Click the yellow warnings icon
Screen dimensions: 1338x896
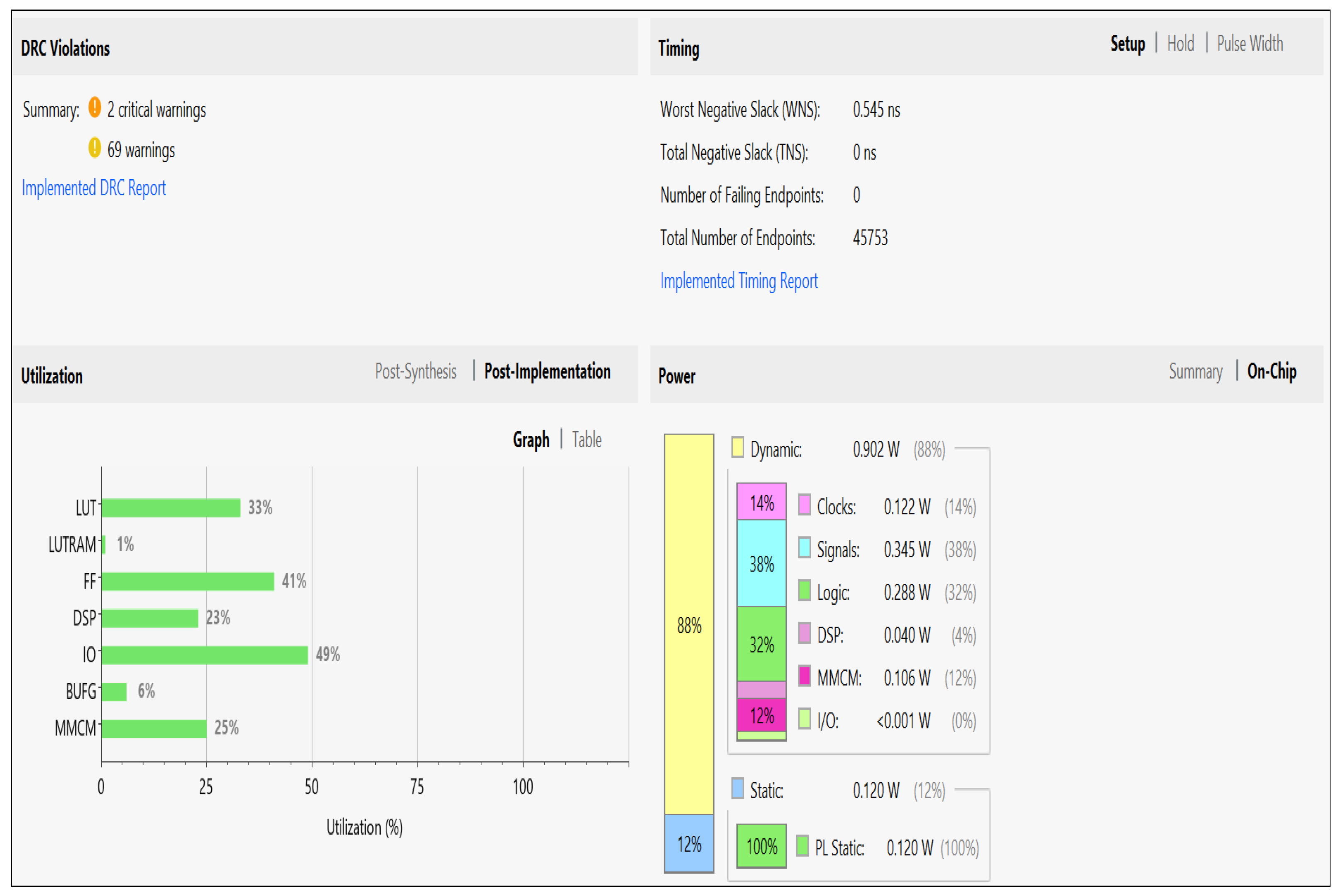click(94, 148)
